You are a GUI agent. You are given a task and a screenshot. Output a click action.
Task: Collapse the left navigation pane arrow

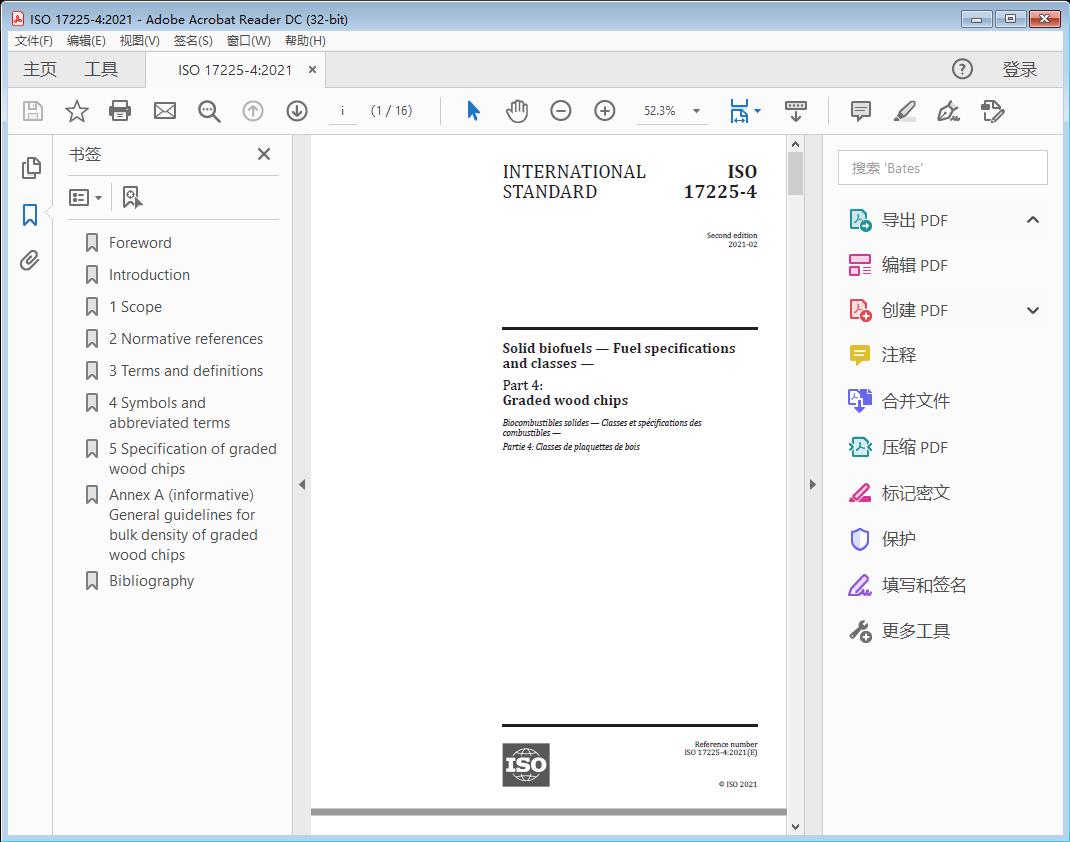tap(302, 485)
